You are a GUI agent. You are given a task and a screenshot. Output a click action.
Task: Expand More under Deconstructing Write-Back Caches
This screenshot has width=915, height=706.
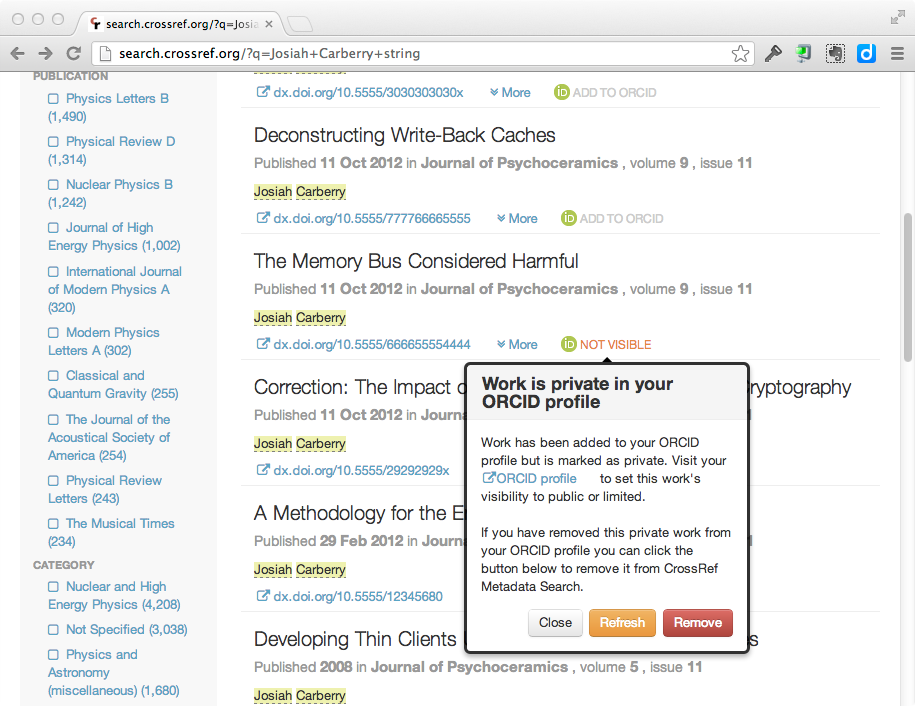click(517, 218)
